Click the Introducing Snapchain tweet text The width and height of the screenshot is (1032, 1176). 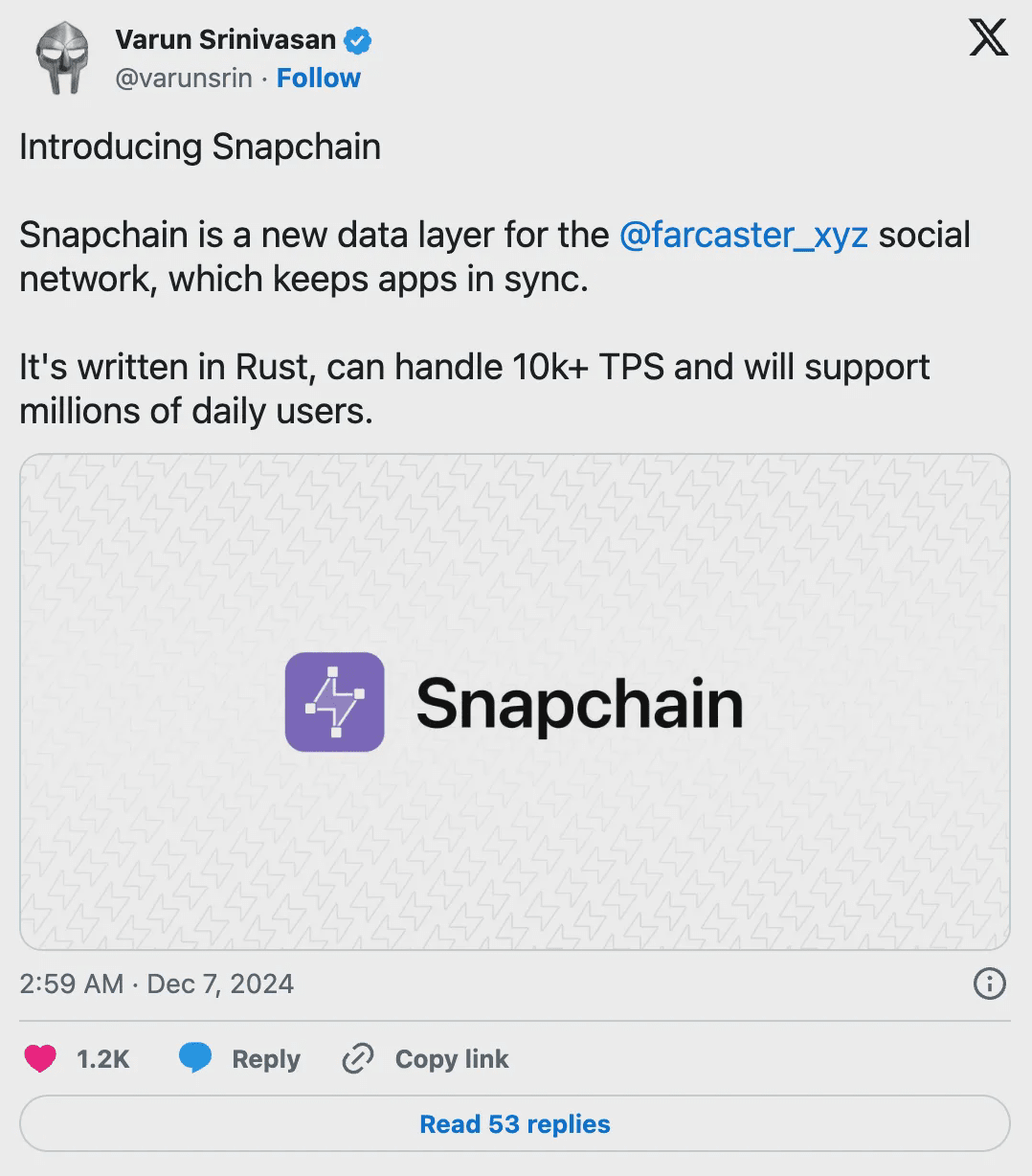(x=200, y=147)
